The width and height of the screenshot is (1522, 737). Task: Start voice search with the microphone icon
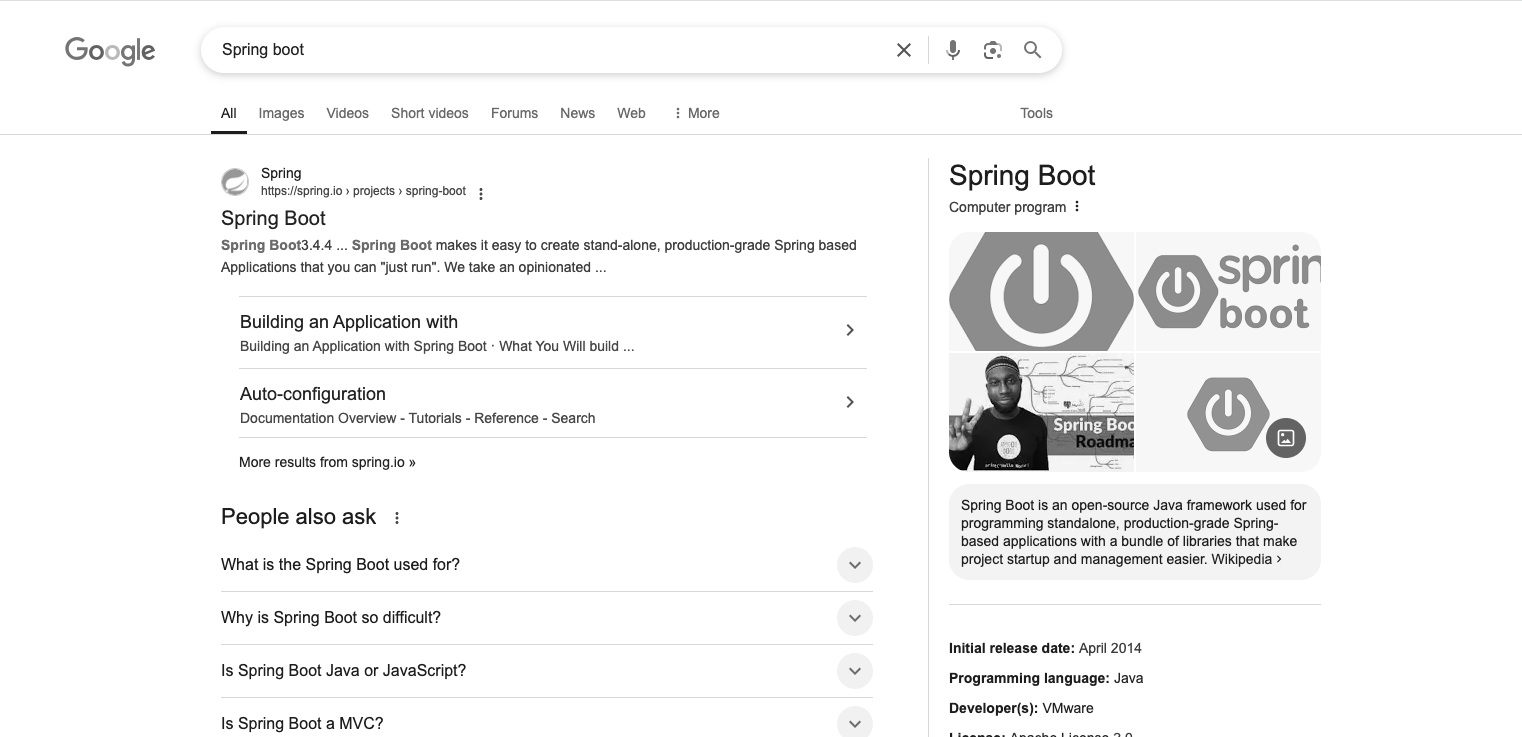(x=953, y=50)
